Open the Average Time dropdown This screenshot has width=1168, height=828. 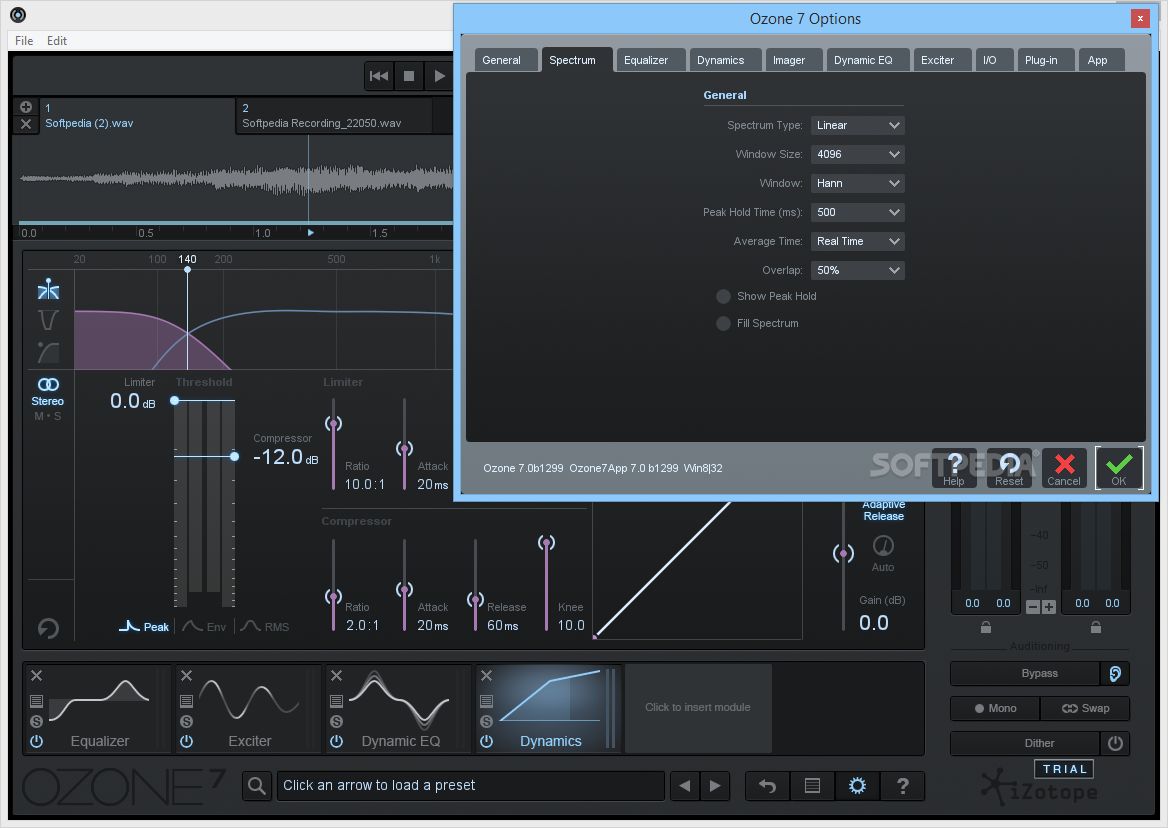[x=857, y=241]
